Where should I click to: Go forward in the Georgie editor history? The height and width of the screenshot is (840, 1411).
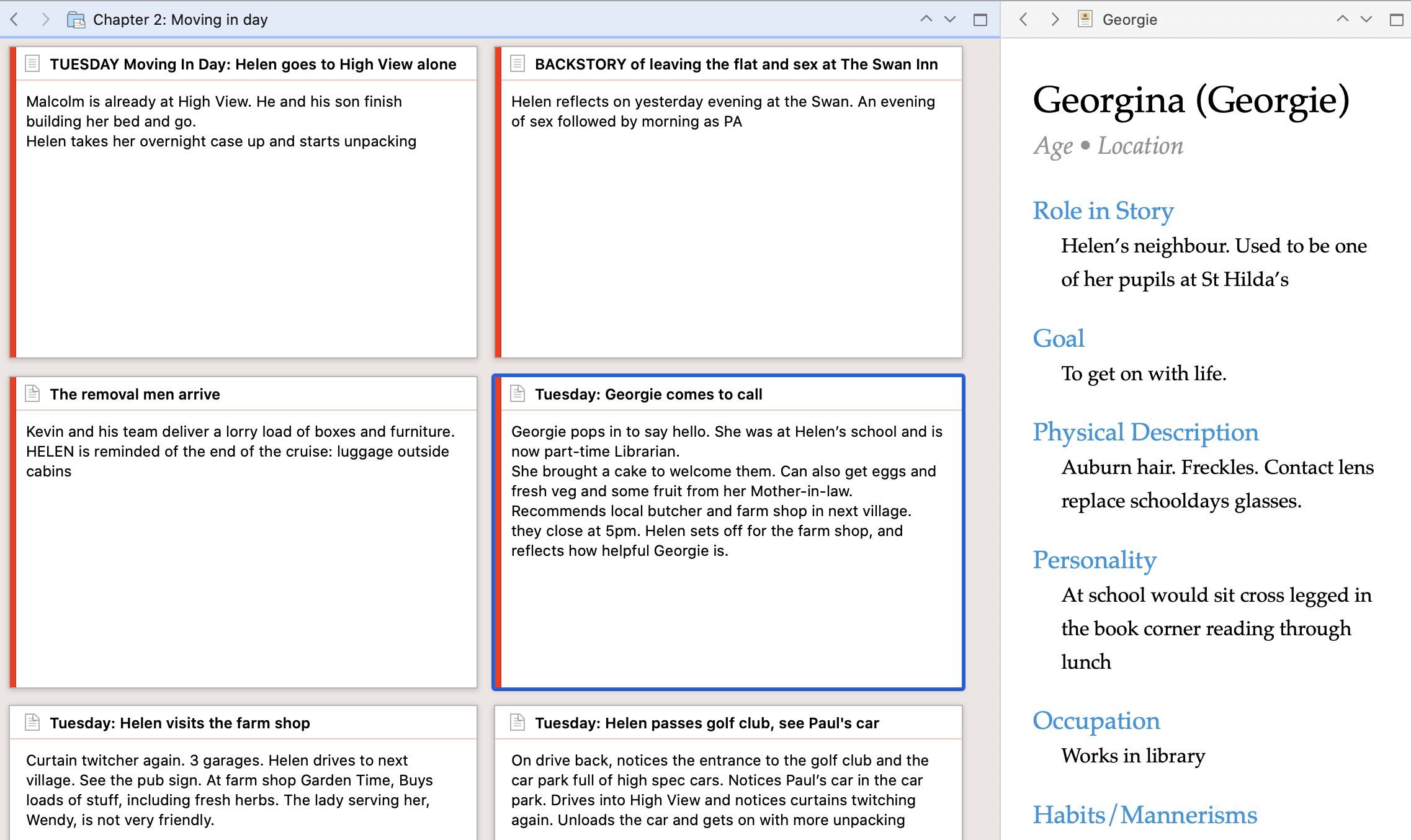click(1055, 19)
